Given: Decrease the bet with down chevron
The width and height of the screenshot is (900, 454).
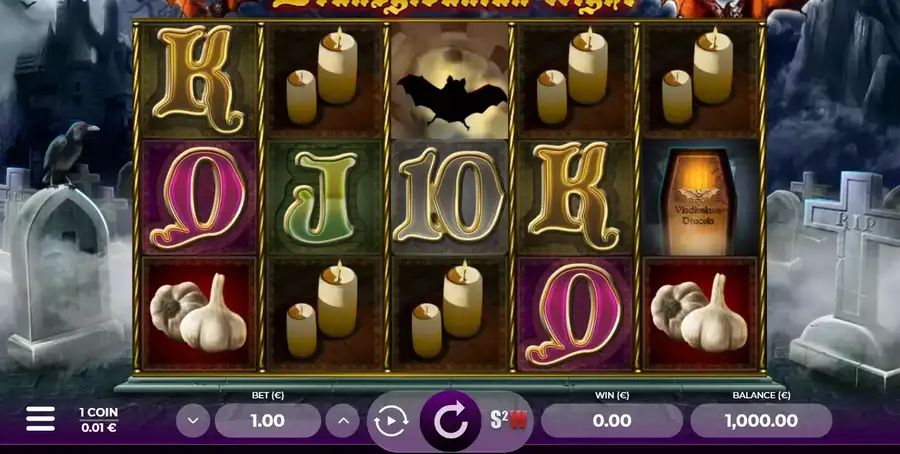Looking at the screenshot, I should [193, 421].
